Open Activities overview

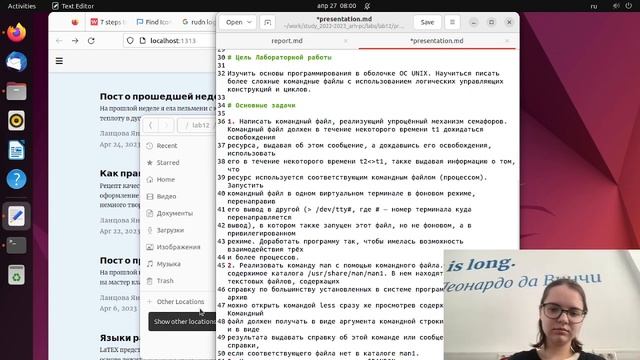point(22,6)
